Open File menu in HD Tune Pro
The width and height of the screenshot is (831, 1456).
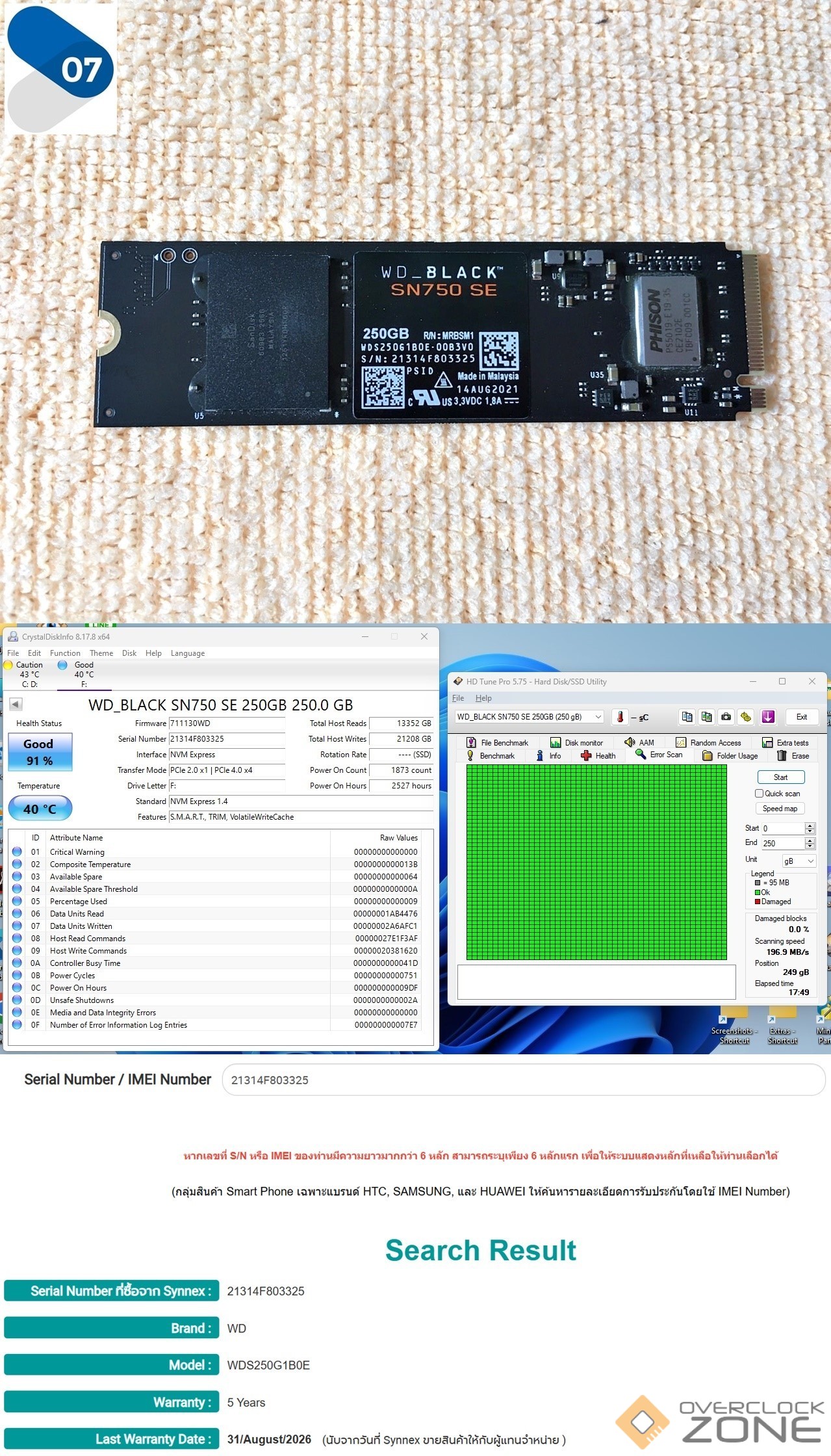(x=458, y=697)
